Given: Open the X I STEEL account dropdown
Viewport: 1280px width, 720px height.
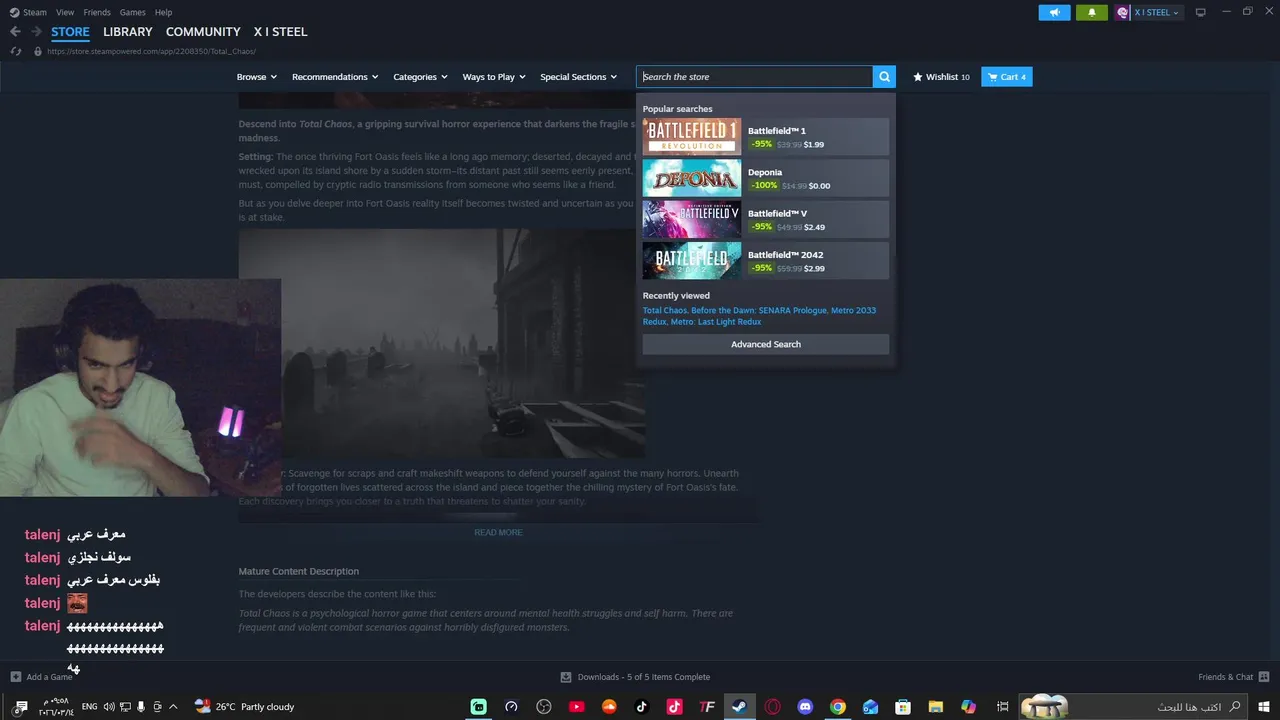Looking at the screenshot, I should point(1148,12).
